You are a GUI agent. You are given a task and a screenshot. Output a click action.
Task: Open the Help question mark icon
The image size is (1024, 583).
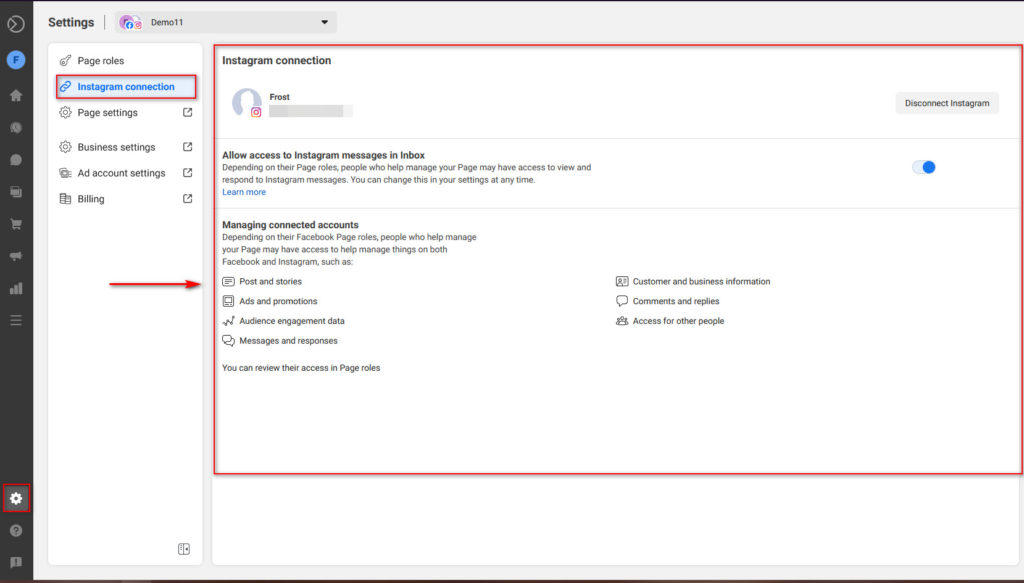(x=16, y=531)
